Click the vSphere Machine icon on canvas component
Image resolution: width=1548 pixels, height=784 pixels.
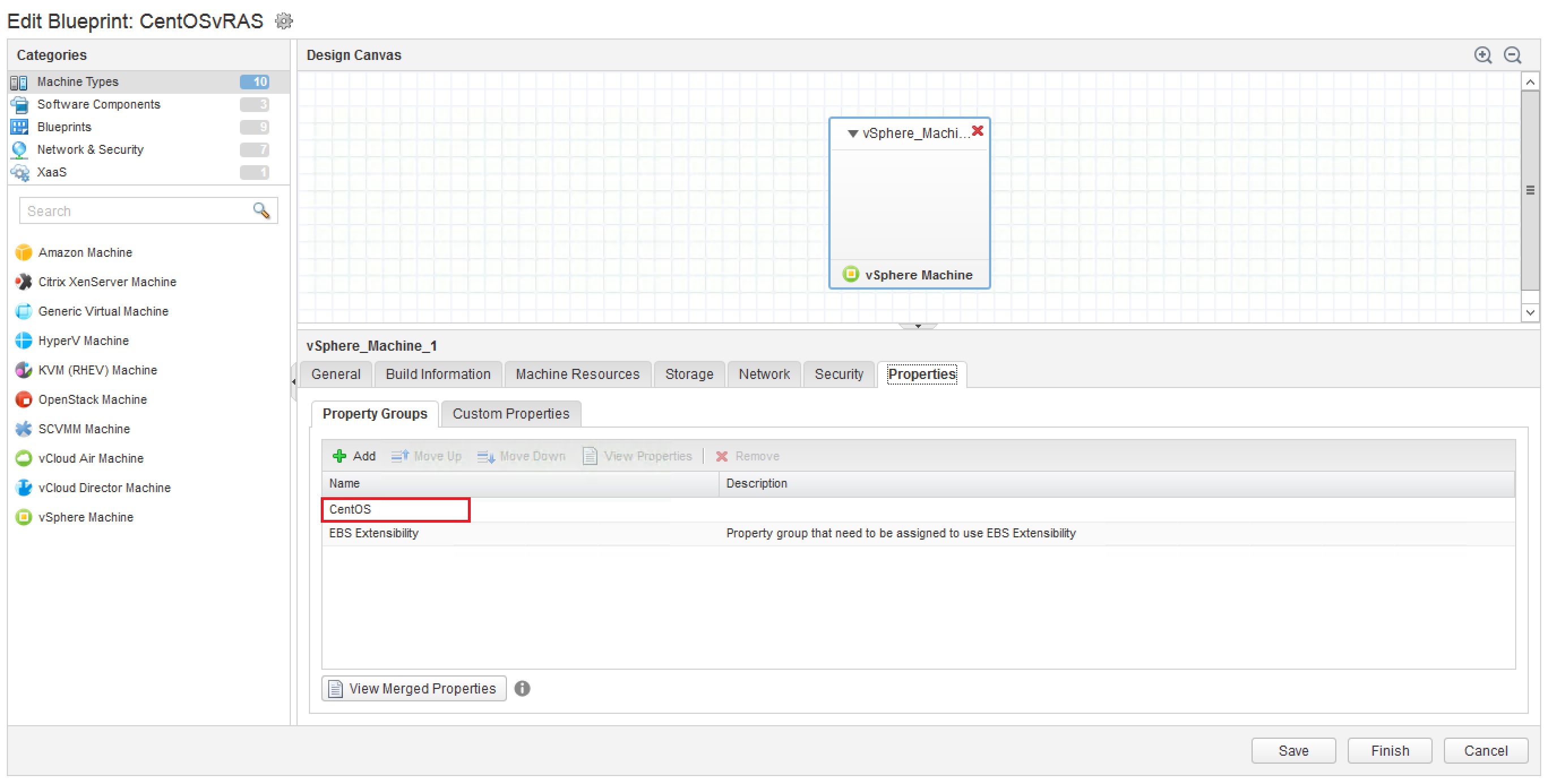(x=850, y=274)
